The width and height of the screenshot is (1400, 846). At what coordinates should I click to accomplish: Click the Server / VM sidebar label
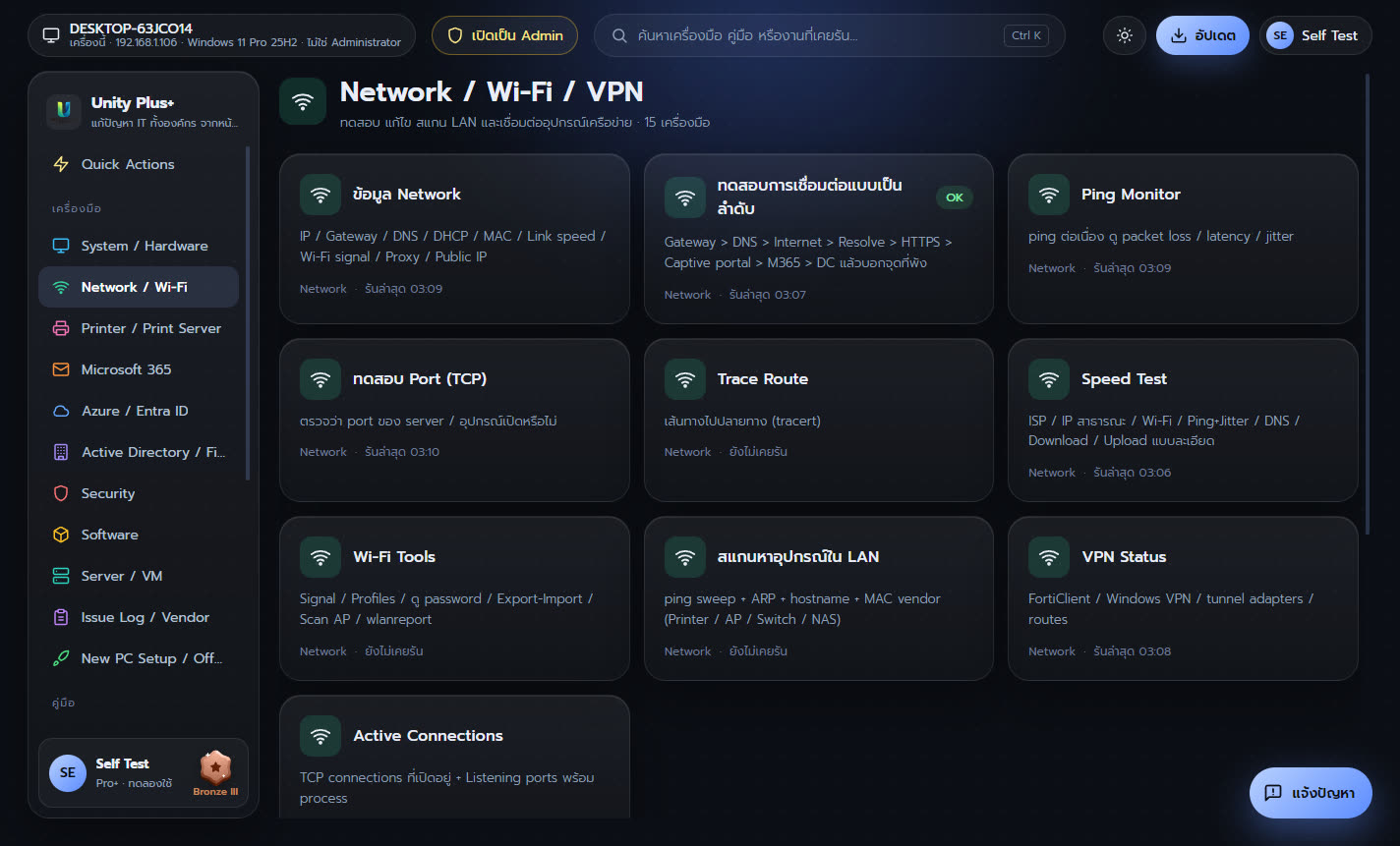pos(122,576)
